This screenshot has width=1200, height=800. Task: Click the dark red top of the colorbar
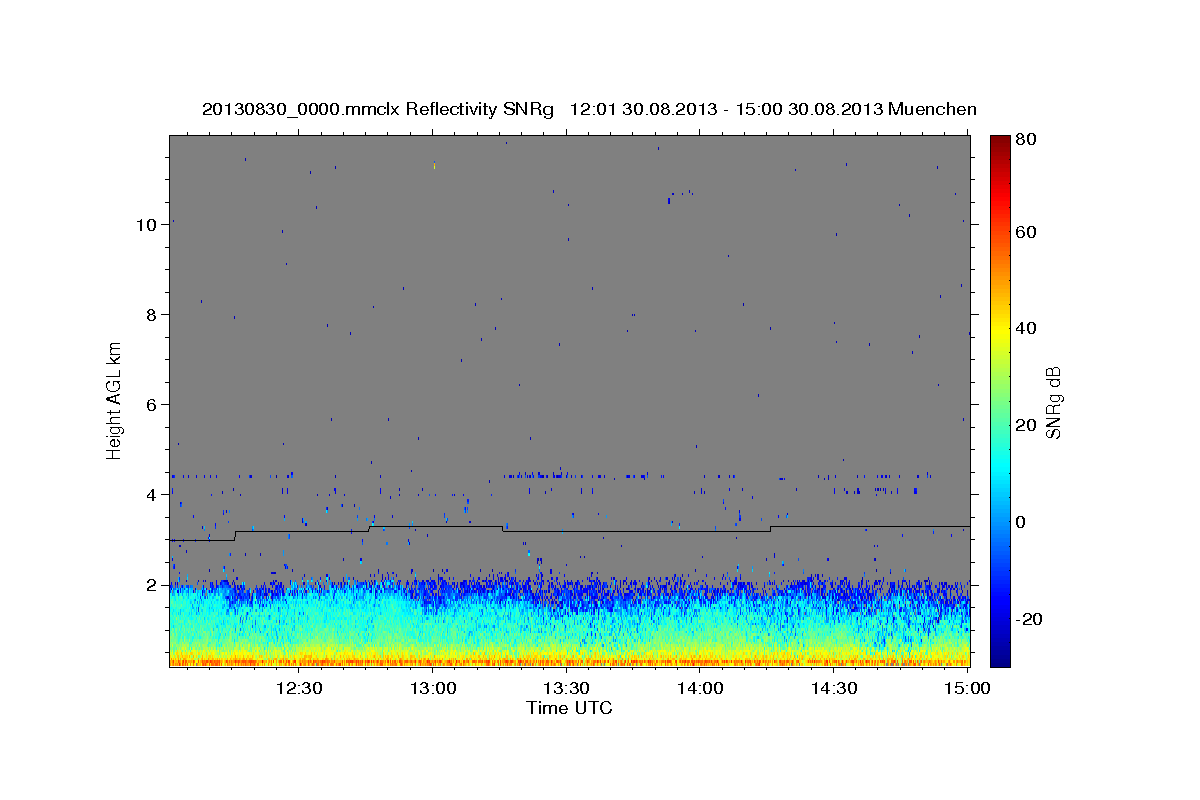click(1000, 145)
